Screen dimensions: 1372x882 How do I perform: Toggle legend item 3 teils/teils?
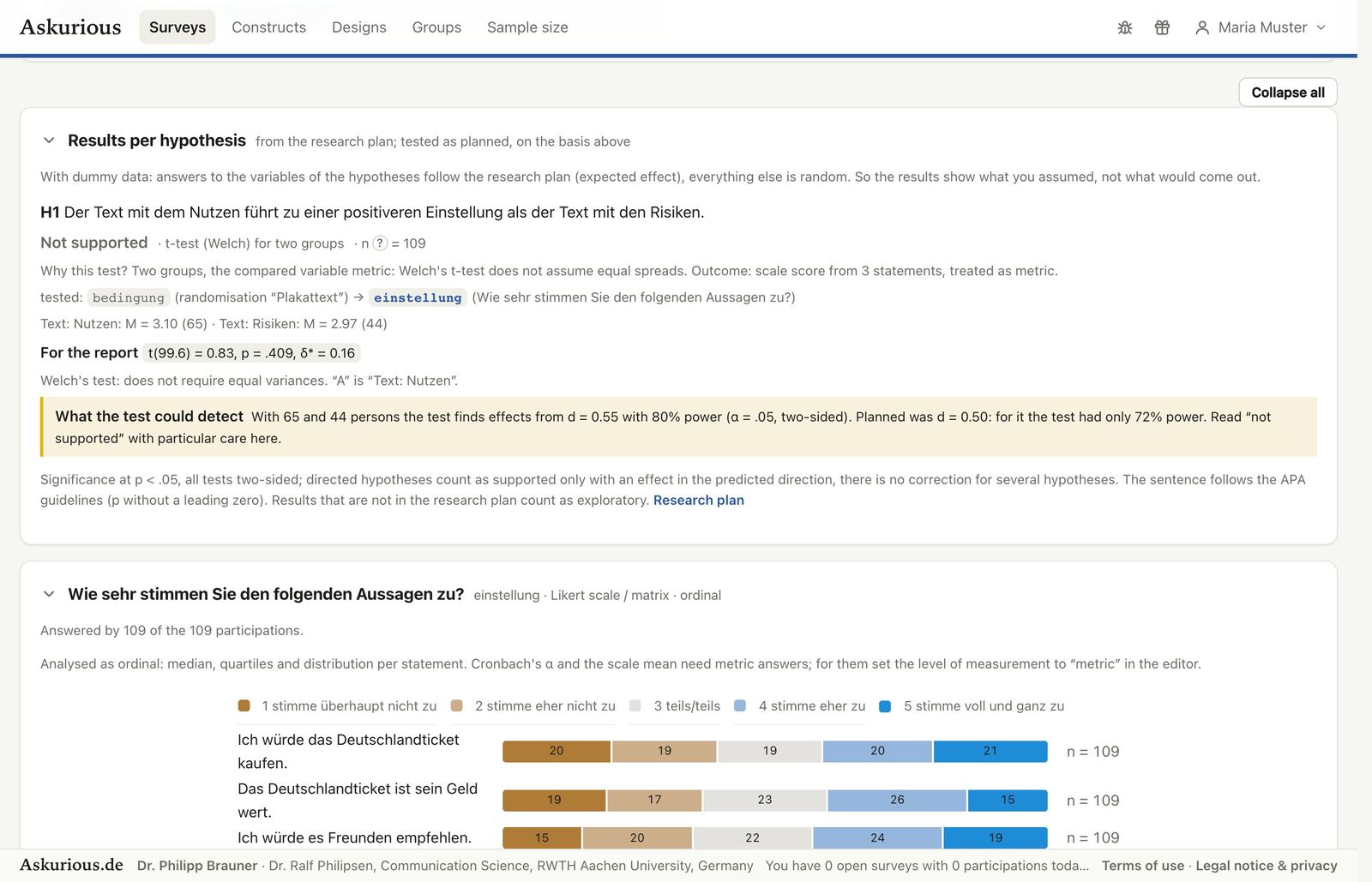675,706
